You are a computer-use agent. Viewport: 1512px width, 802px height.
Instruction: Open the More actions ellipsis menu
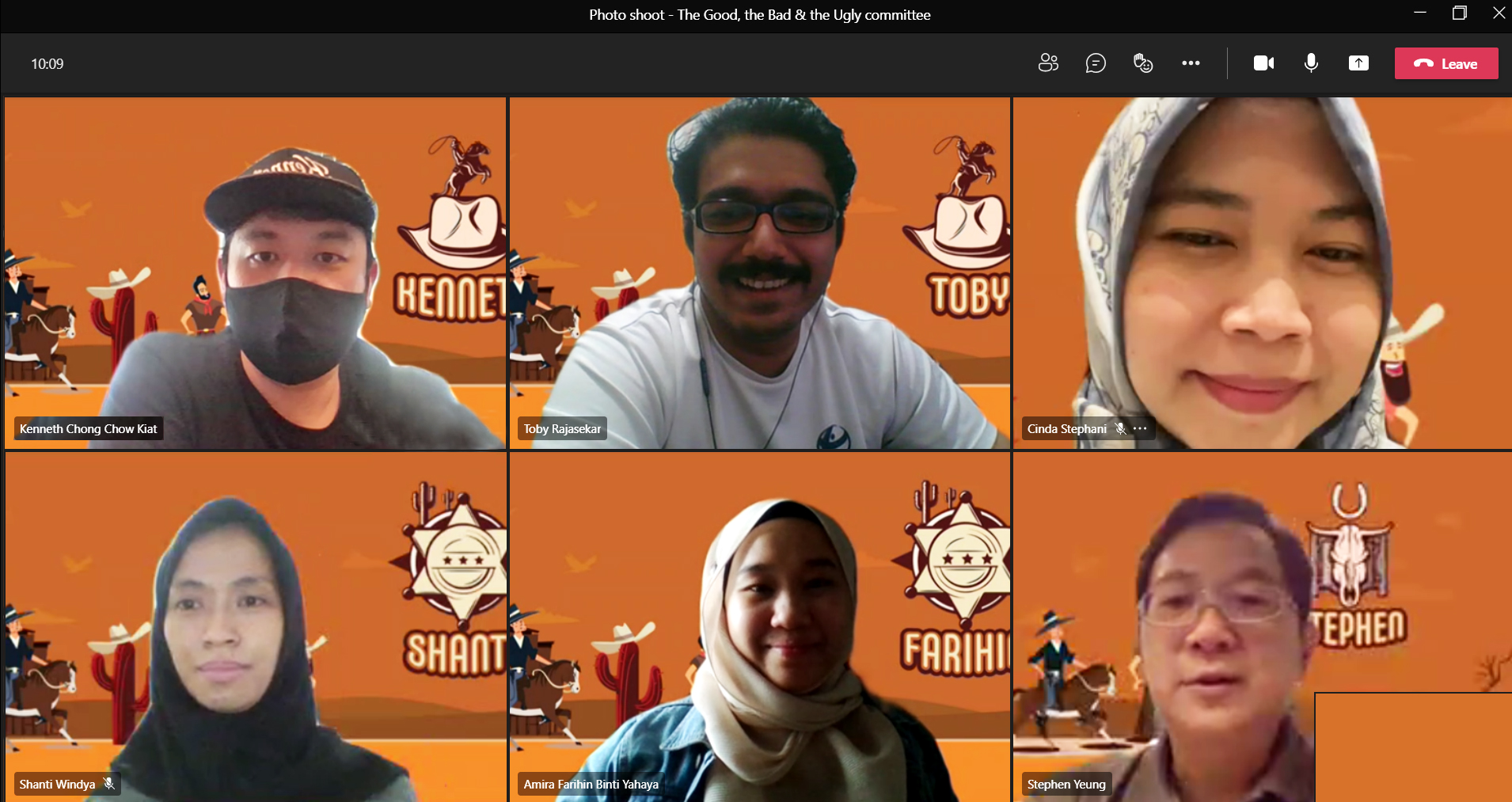(x=1191, y=63)
